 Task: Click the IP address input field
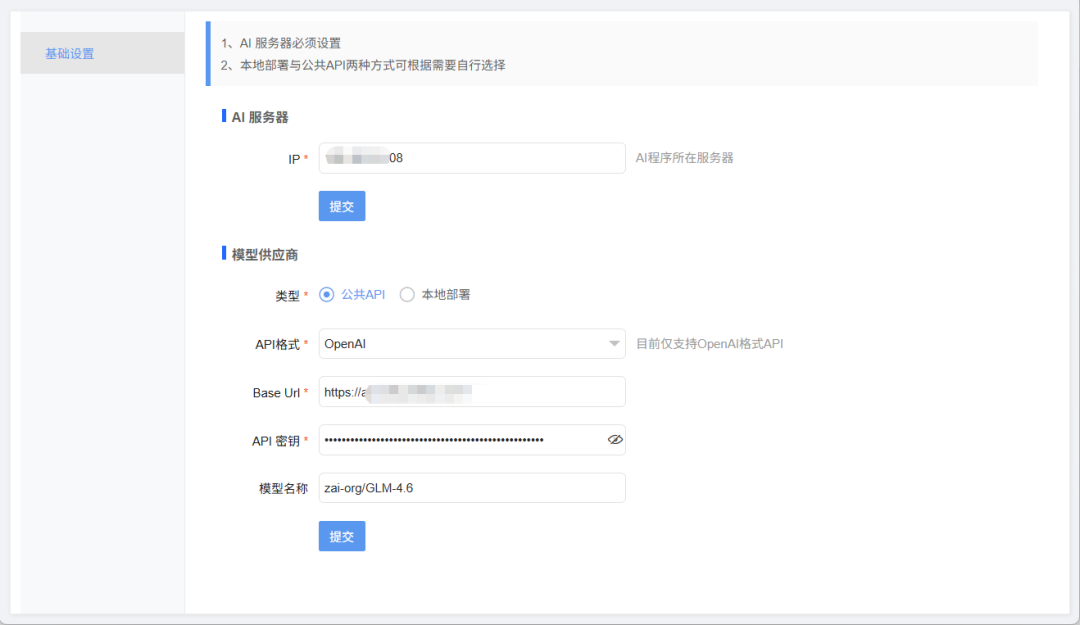tap(472, 158)
